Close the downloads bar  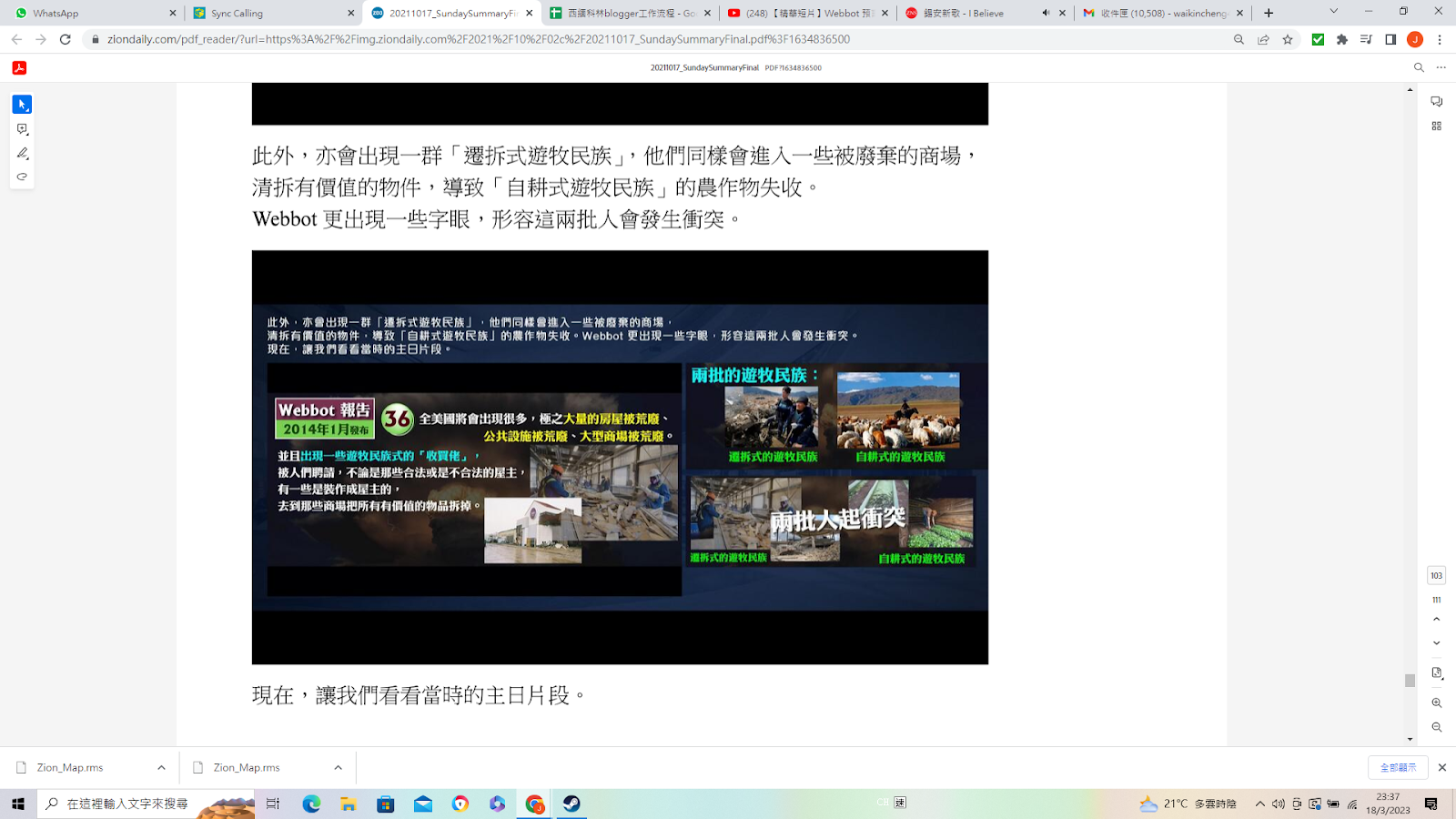click(1441, 767)
